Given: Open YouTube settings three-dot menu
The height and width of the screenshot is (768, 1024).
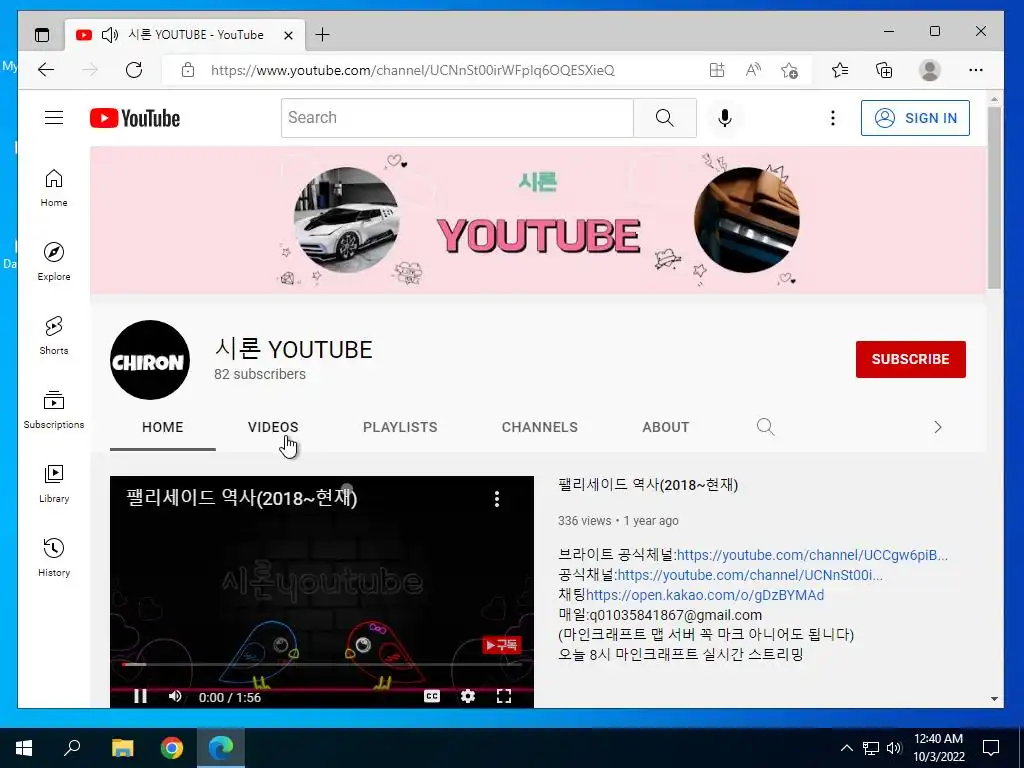Looking at the screenshot, I should pos(832,118).
